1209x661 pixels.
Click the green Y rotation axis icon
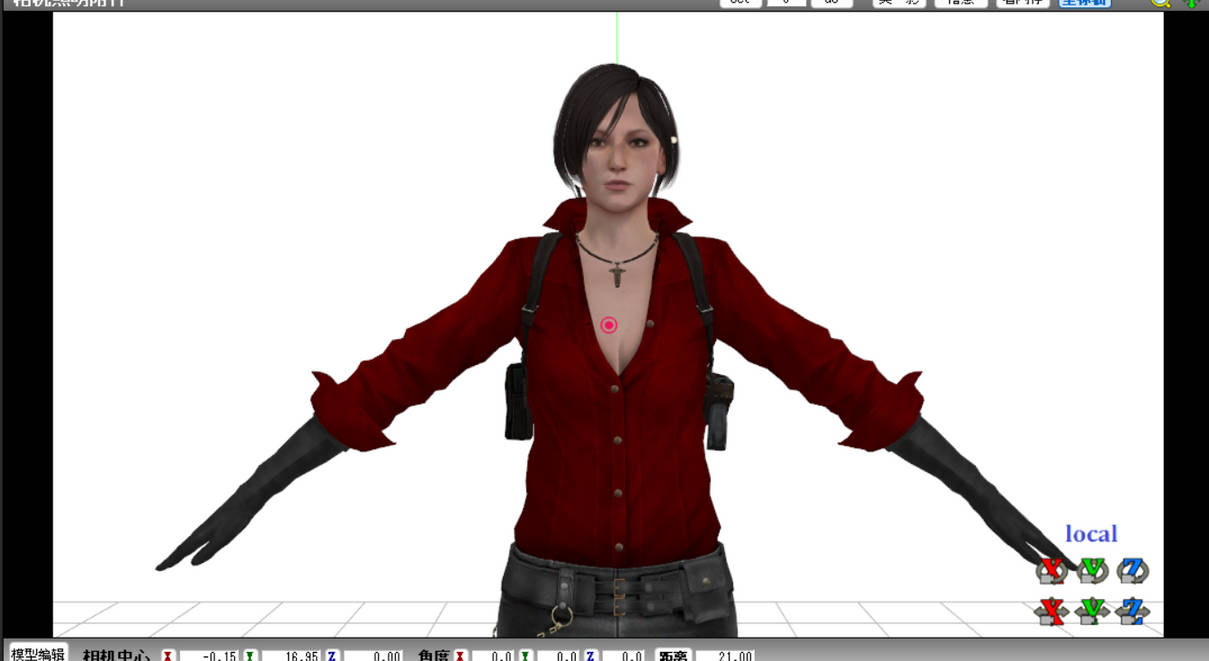pyautogui.click(x=1092, y=571)
